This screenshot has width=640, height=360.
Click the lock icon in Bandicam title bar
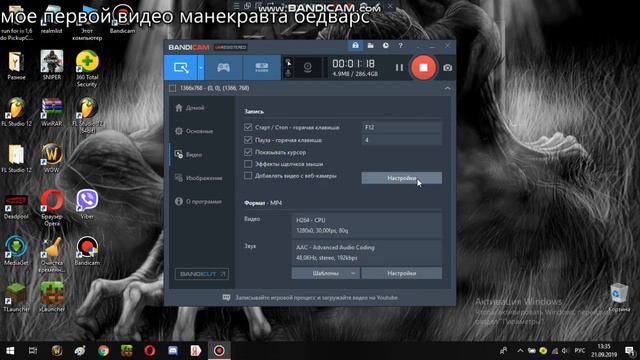click(355, 46)
